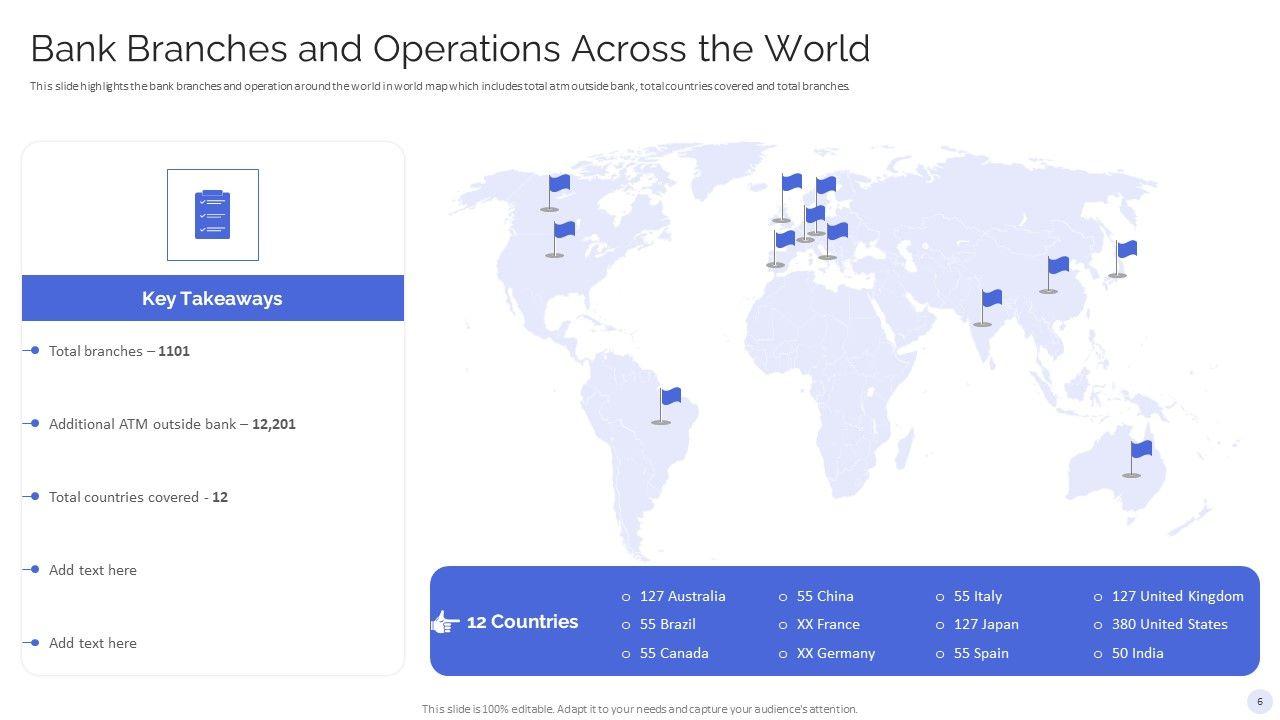Click the clipboard checklist icon

point(212,214)
